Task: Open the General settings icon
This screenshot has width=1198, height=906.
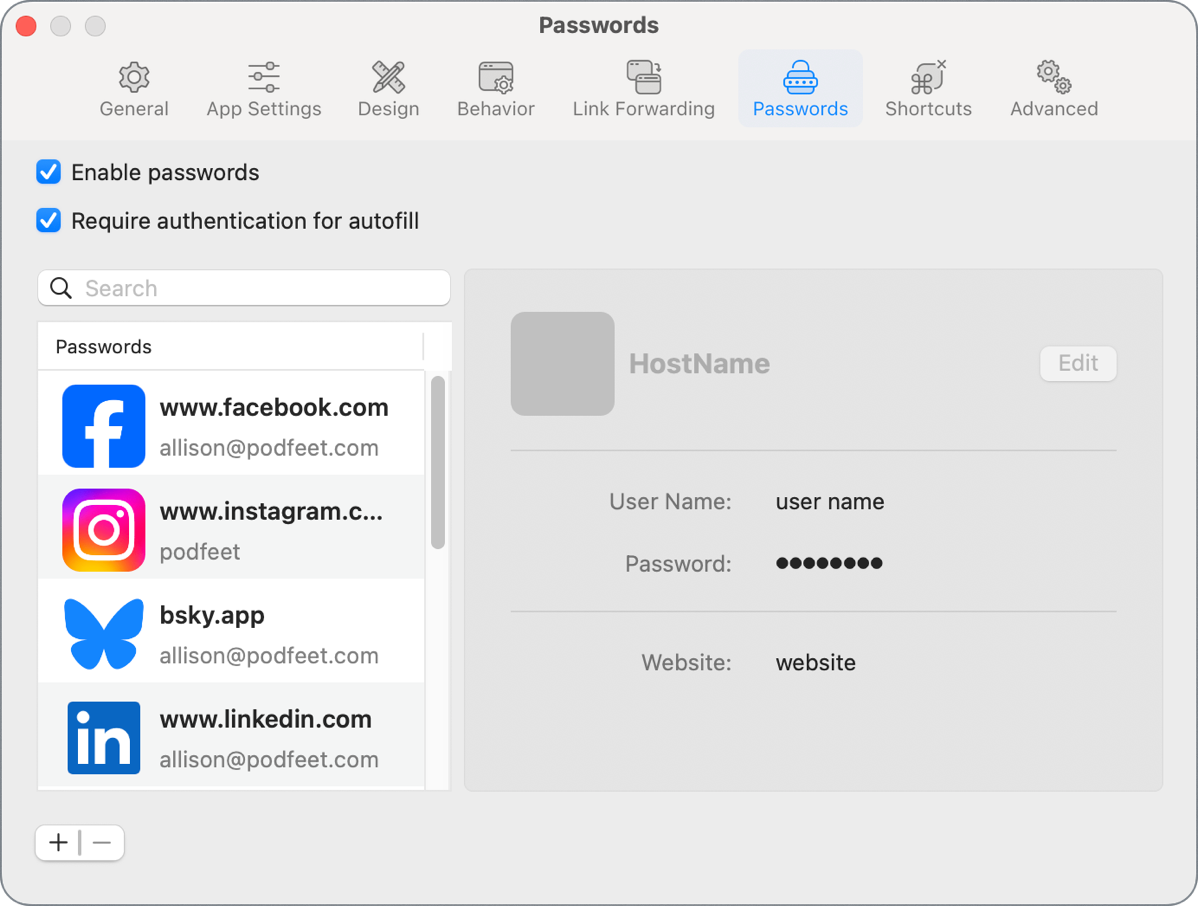Action: (133, 76)
